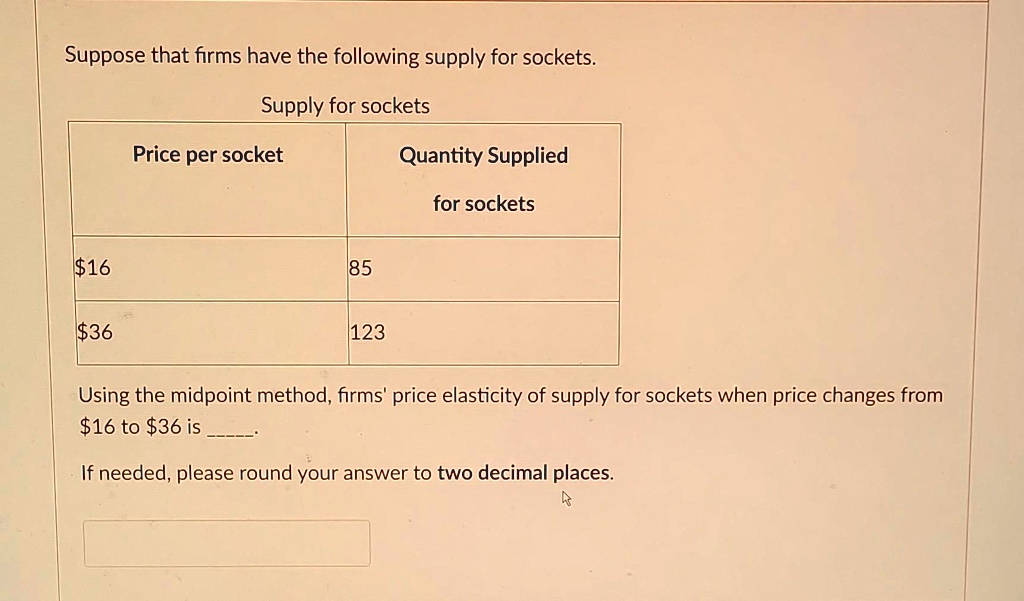Click the empty answer input box
Image resolution: width=1024 pixels, height=601 pixels.
[x=227, y=543]
